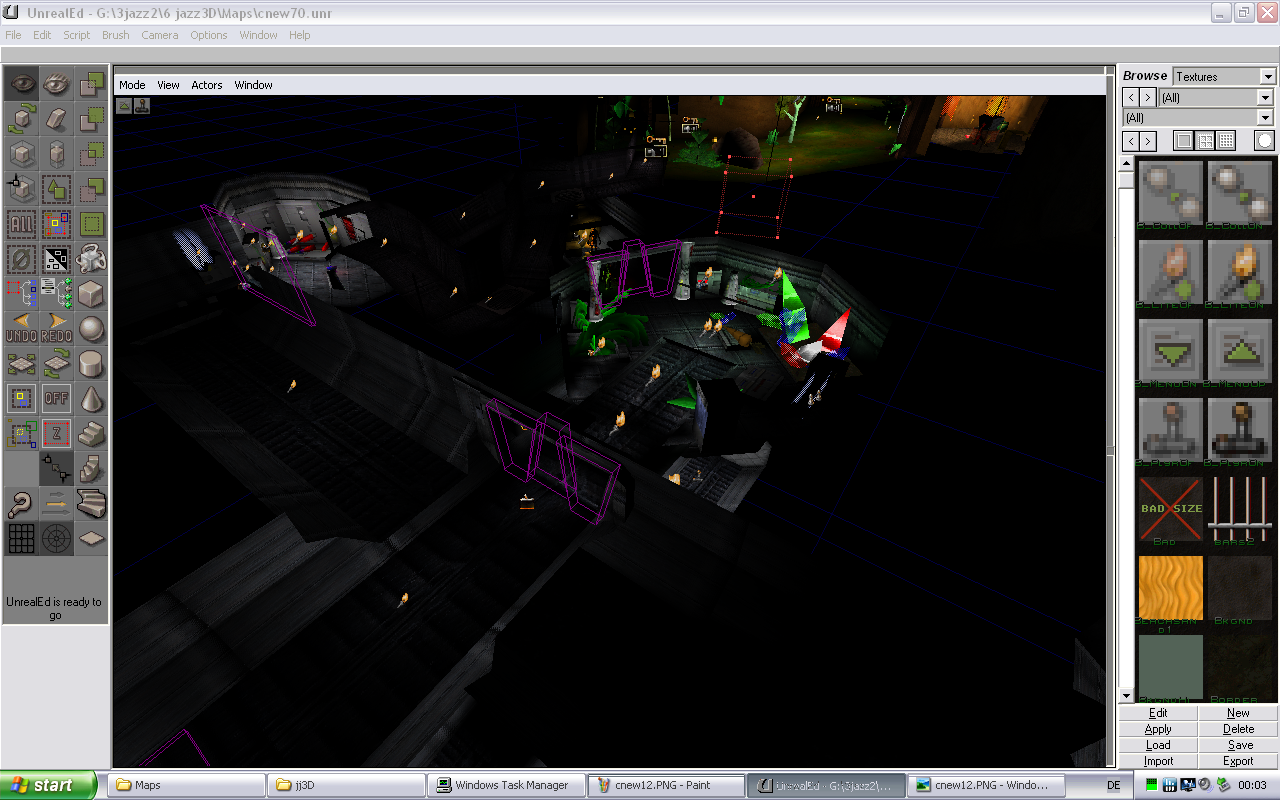Build a cube brush

(x=92, y=294)
